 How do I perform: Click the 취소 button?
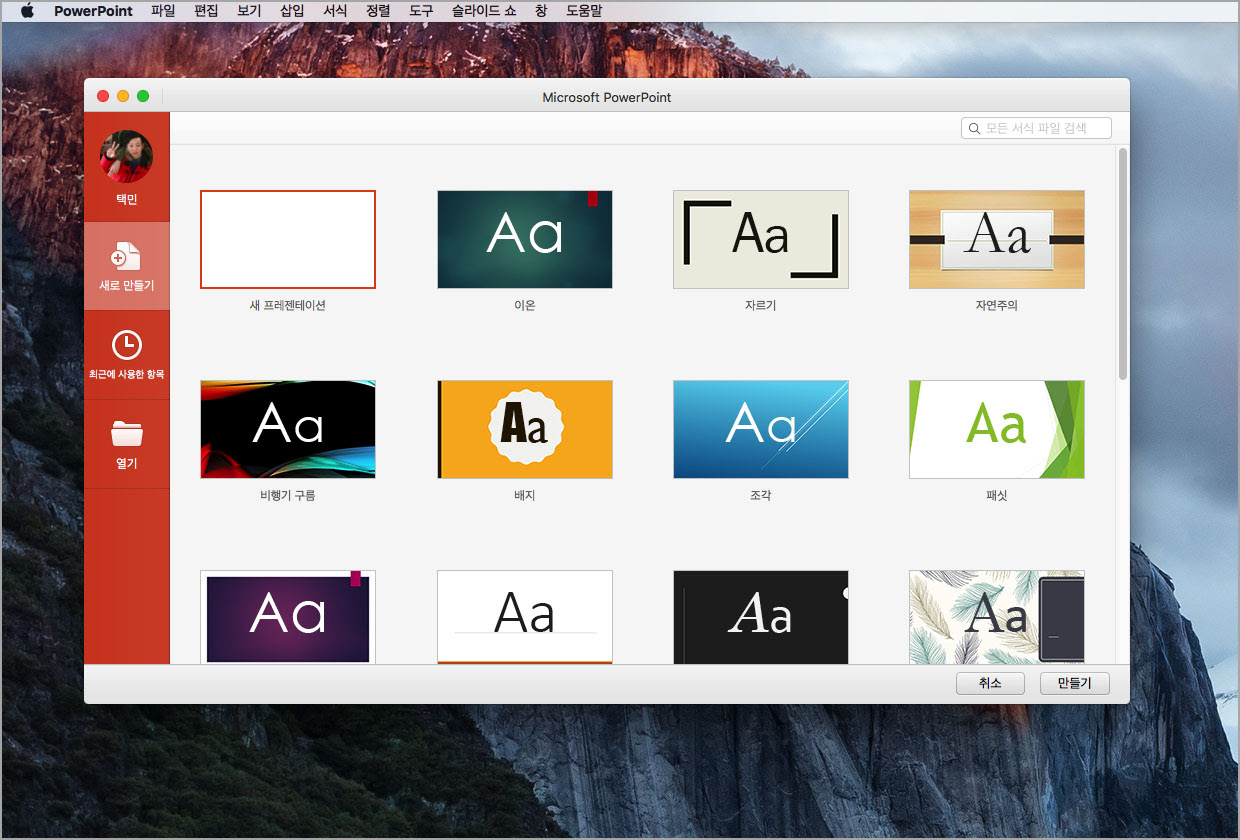tap(990, 684)
